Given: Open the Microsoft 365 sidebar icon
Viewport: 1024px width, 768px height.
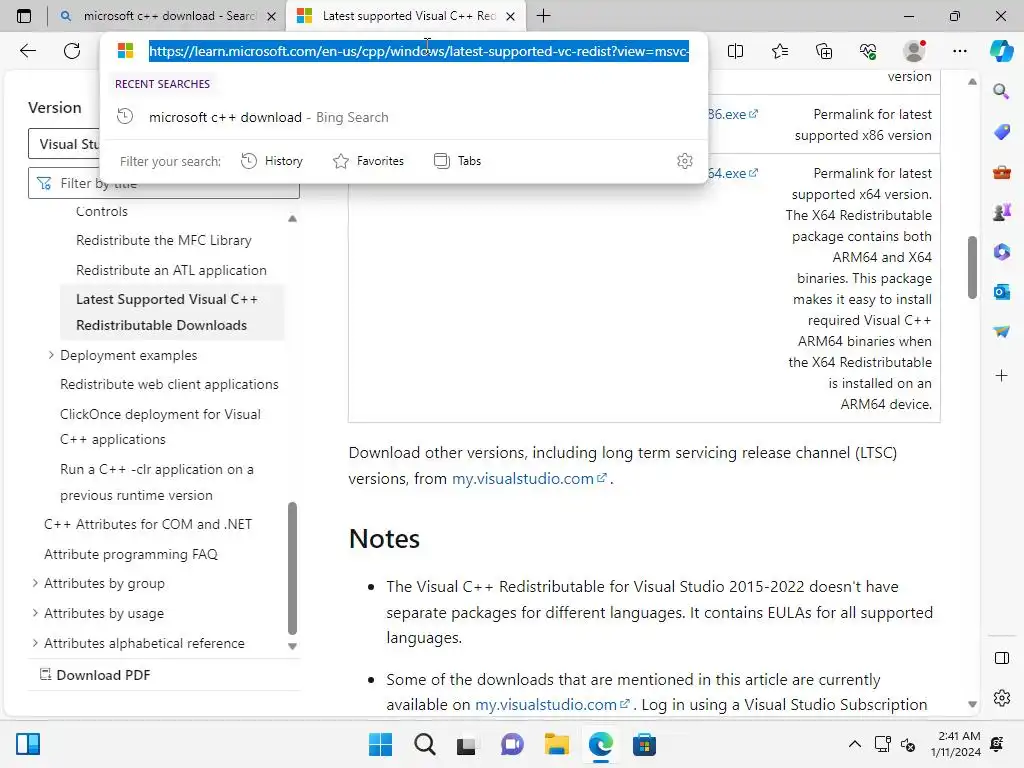Looking at the screenshot, I should pyautogui.click(x=1001, y=252).
